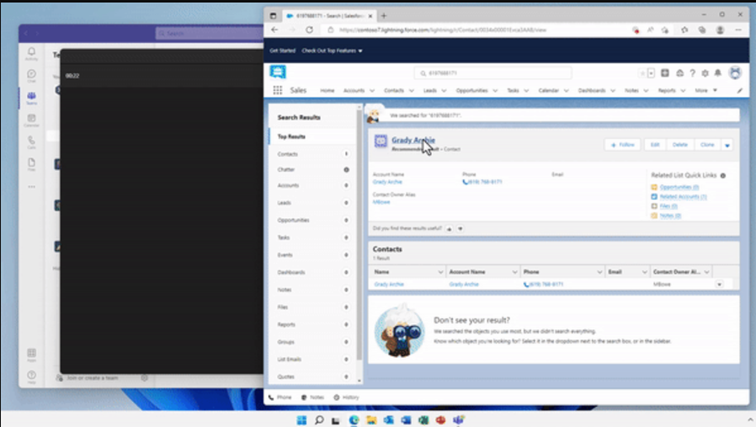The image size is (756, 427).
Task: Open Grady Archie top result link
Action: 413,140
